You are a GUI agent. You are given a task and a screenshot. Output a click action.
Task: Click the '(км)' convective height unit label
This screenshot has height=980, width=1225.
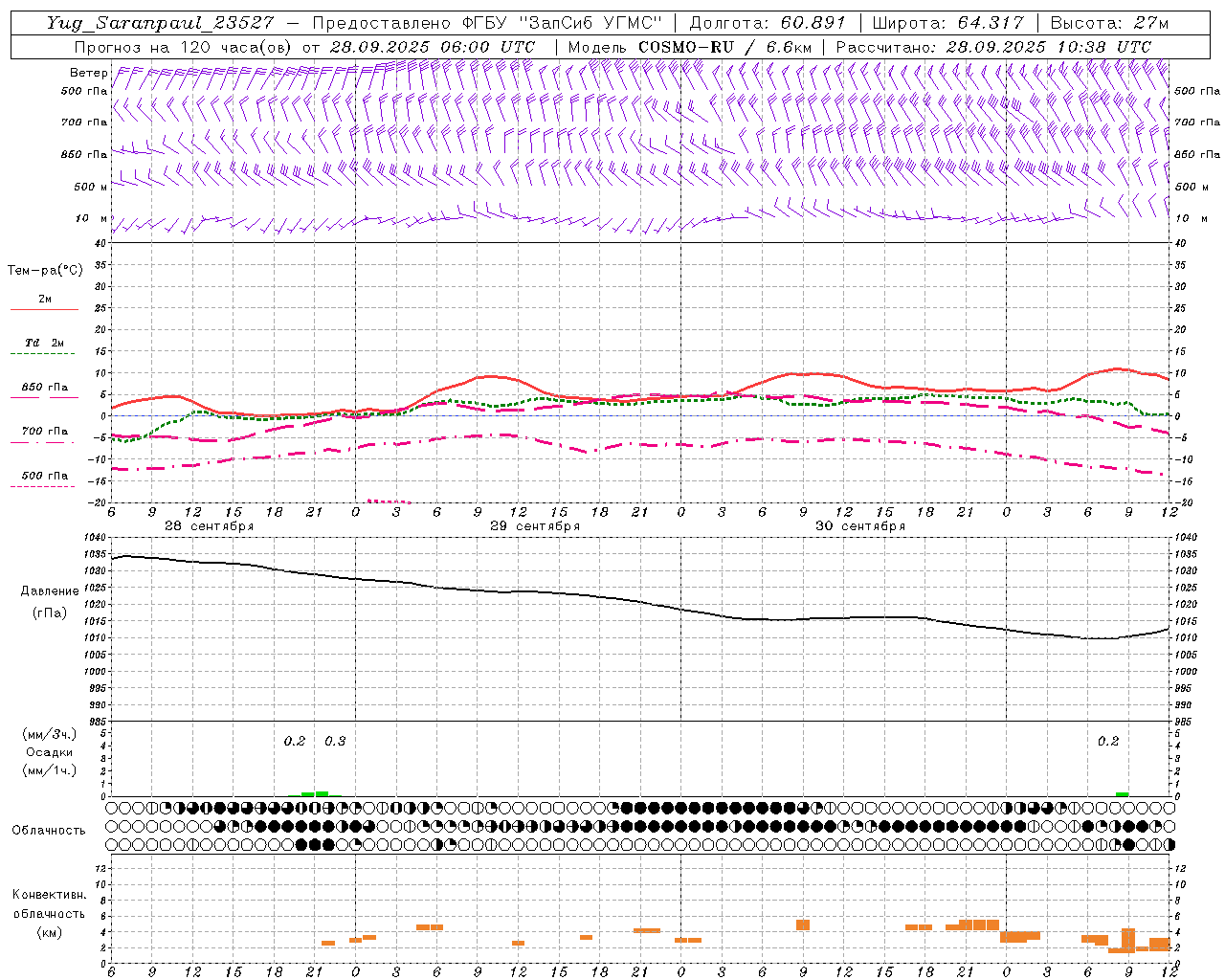pos(49,932)
